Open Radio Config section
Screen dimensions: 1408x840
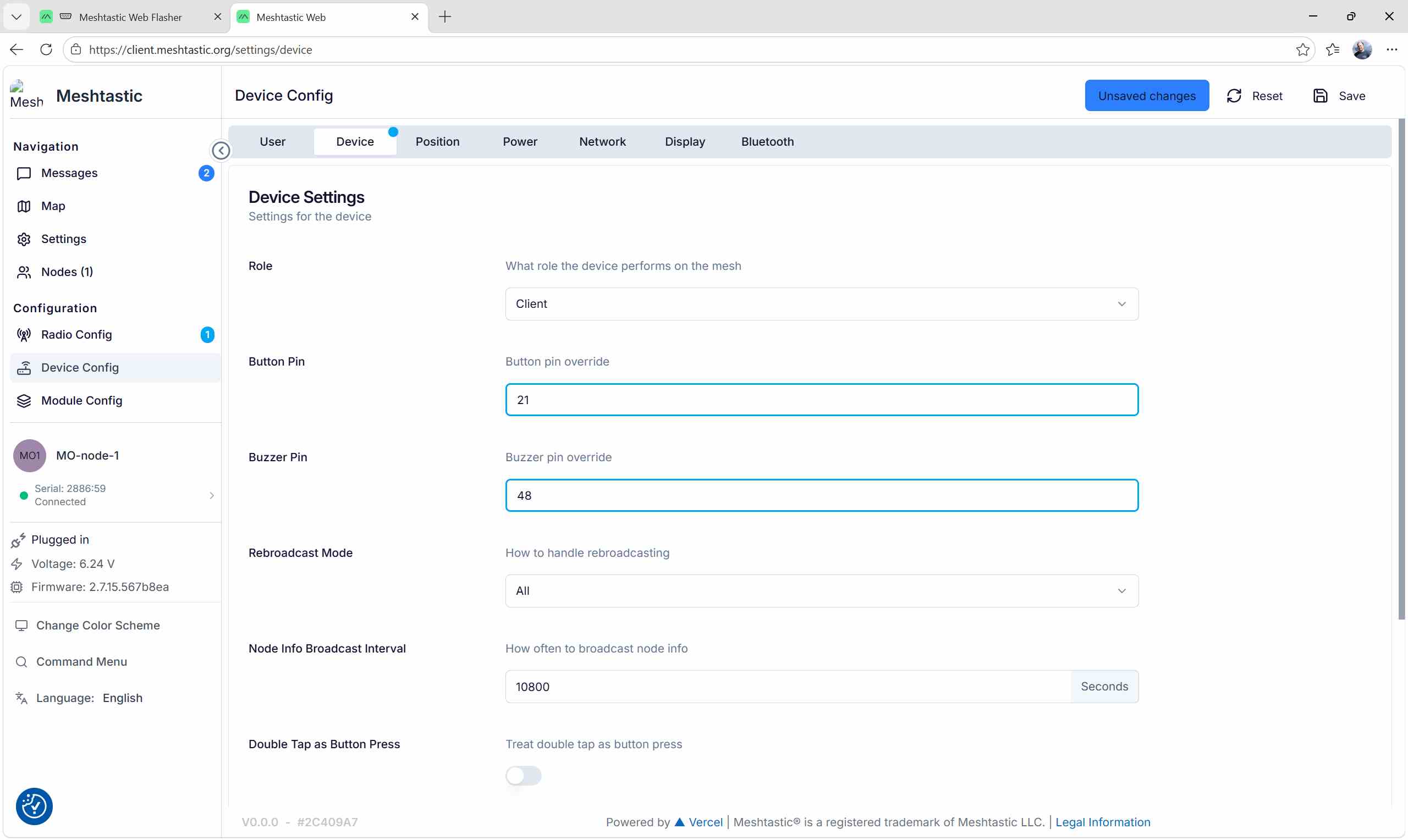(x=76, y=335)
